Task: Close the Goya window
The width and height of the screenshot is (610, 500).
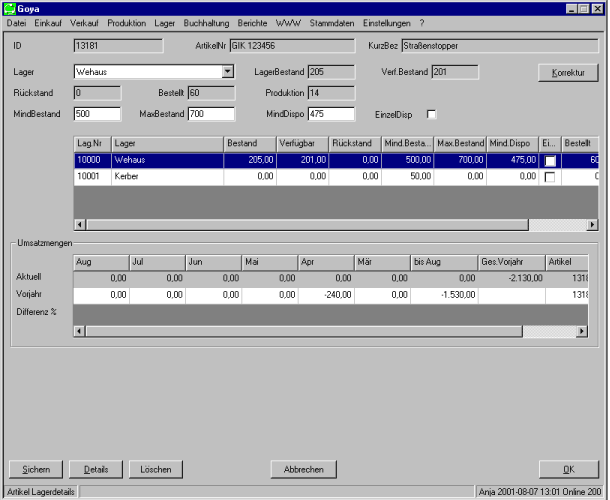Action: point(597,9)
